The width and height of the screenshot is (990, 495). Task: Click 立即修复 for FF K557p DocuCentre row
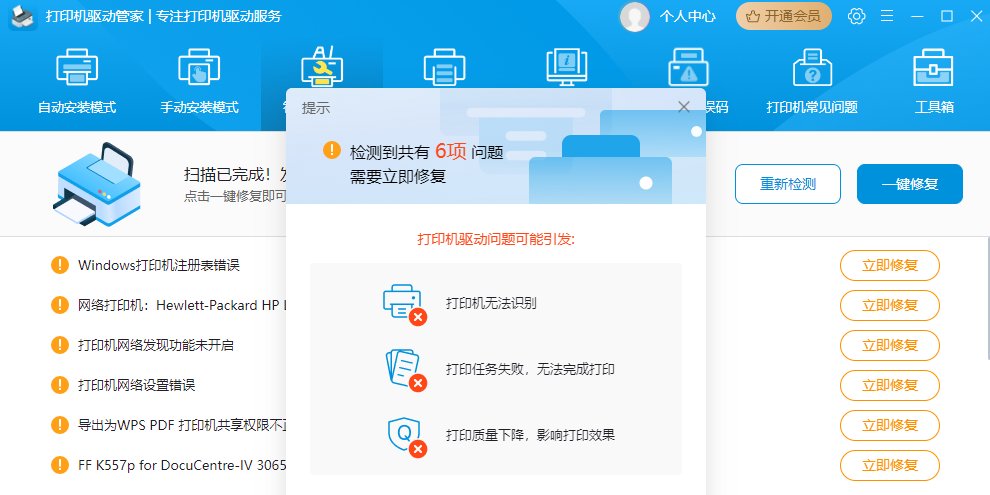(889, 465)
